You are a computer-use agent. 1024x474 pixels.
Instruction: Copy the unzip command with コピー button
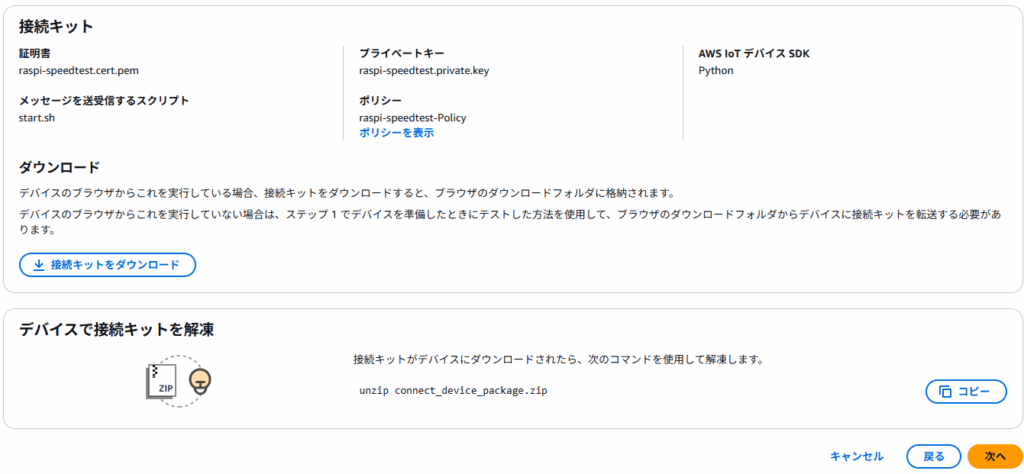(966, 392)
